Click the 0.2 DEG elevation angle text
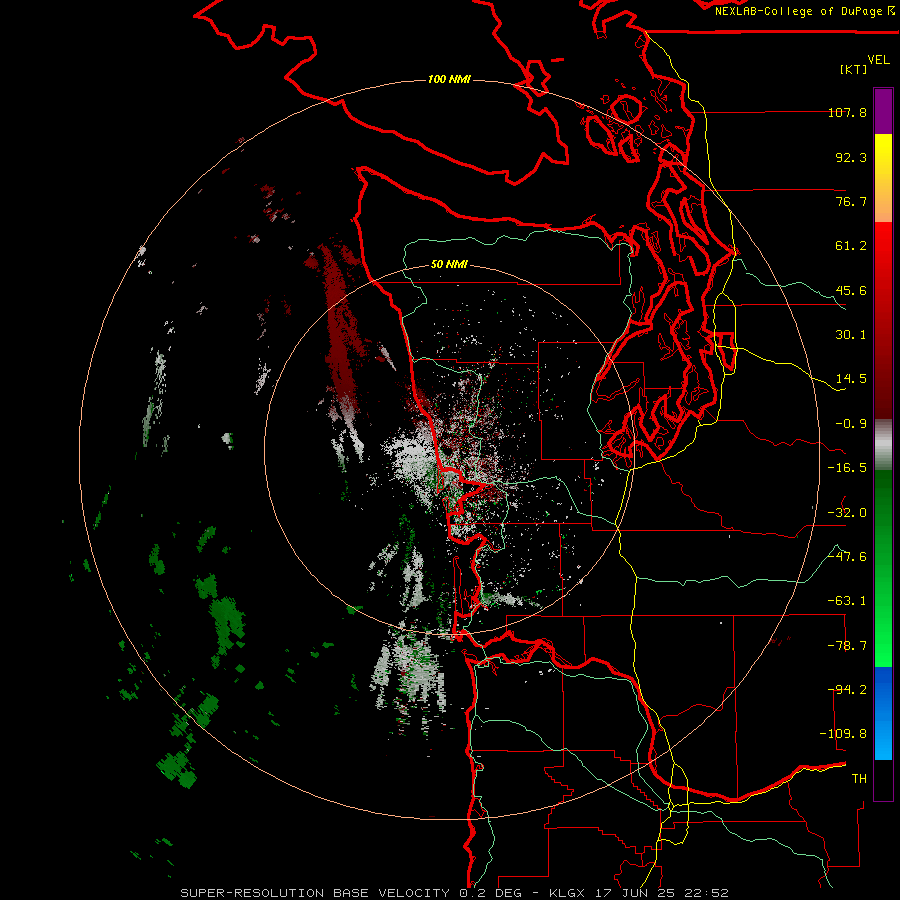Image resolution: width=900 pixels, height=900 pixels. (490, 893)
